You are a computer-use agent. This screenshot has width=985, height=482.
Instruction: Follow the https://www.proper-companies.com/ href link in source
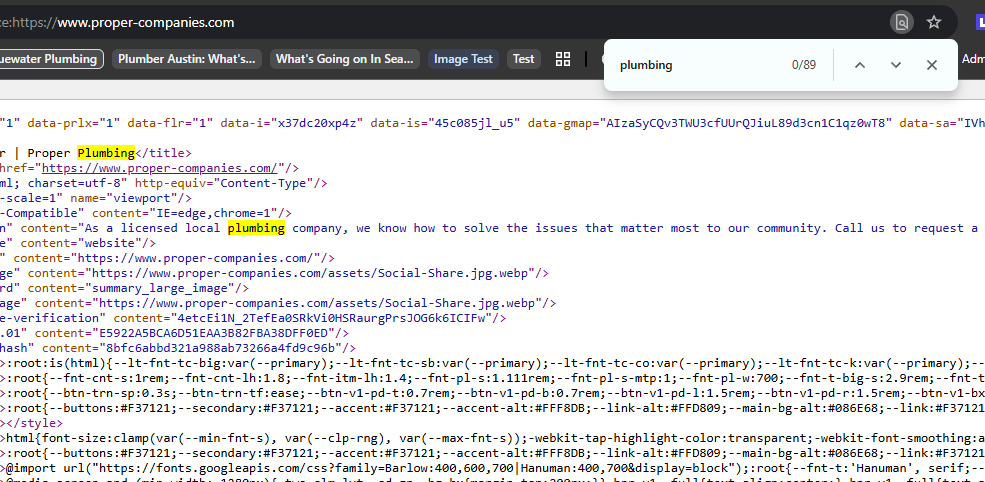tap(160, 168)
